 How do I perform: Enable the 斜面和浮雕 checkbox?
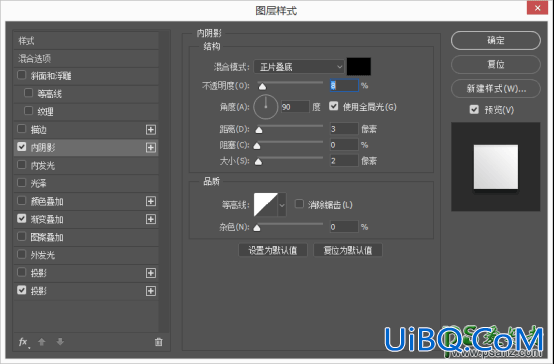[x=22, y=75]
